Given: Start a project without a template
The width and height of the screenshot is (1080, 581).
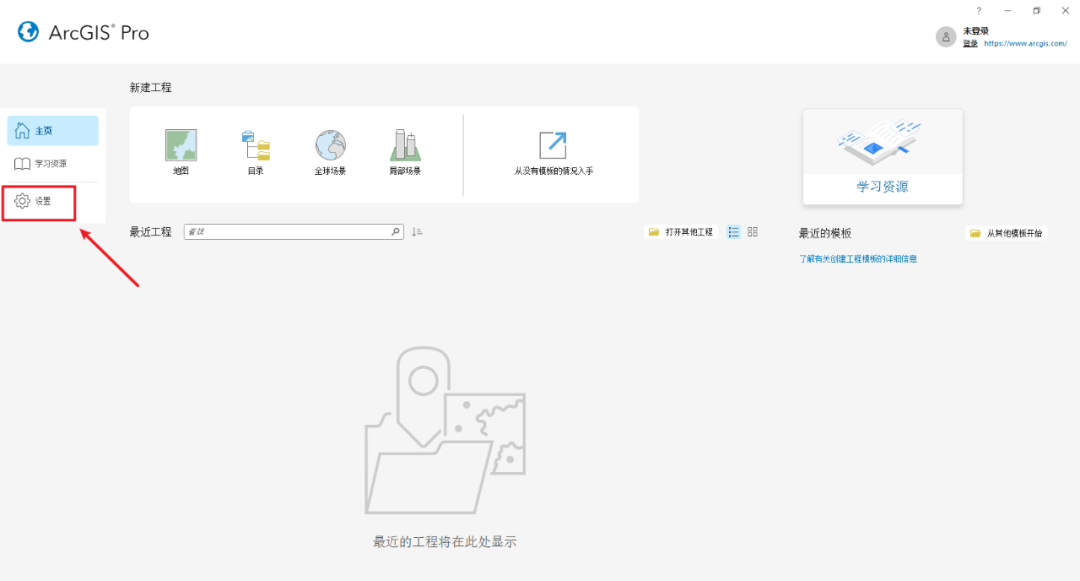Looking at the screenshot, I should [553, 150].
